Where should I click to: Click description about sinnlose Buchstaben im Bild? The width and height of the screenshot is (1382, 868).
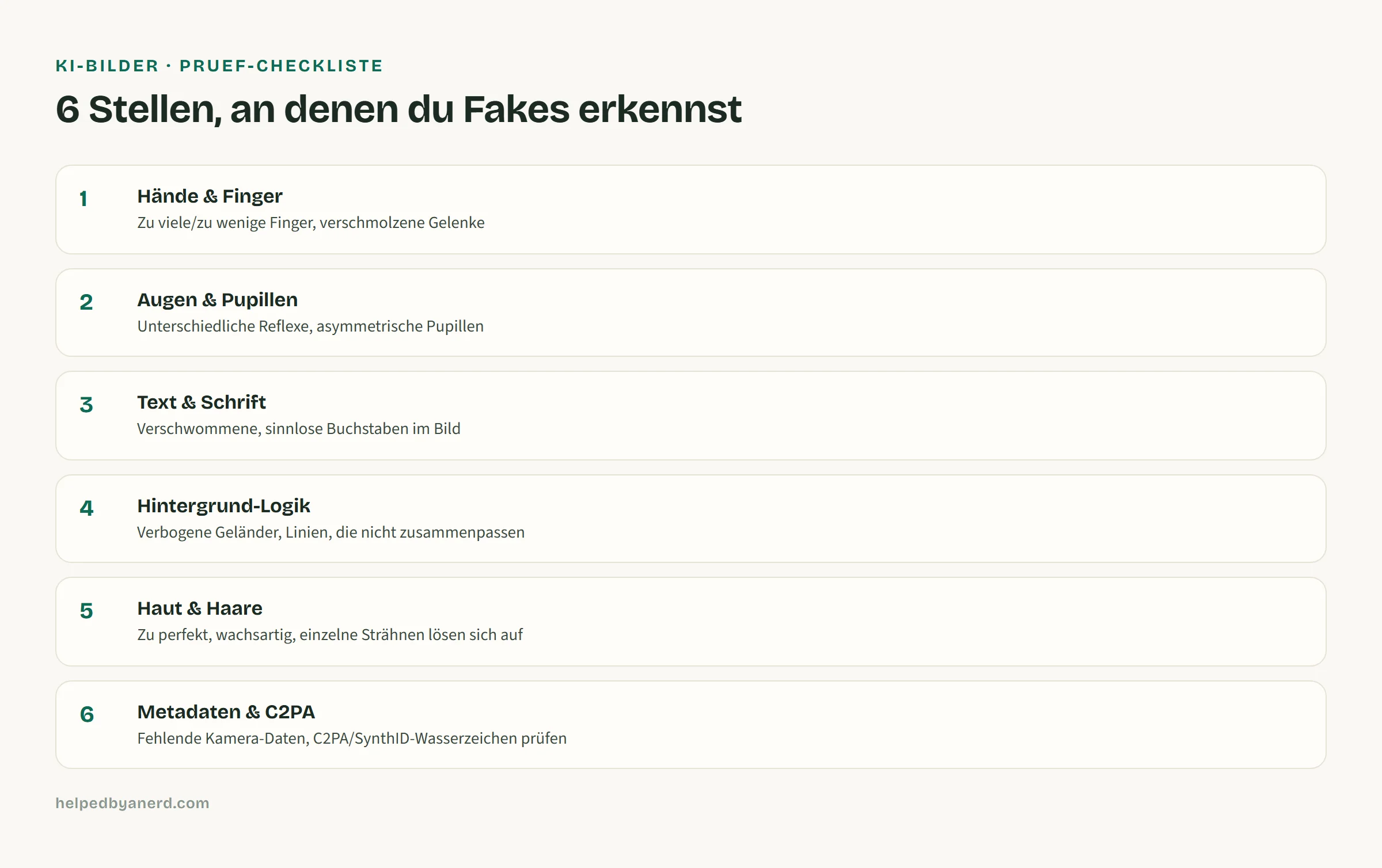coord(298,429)
